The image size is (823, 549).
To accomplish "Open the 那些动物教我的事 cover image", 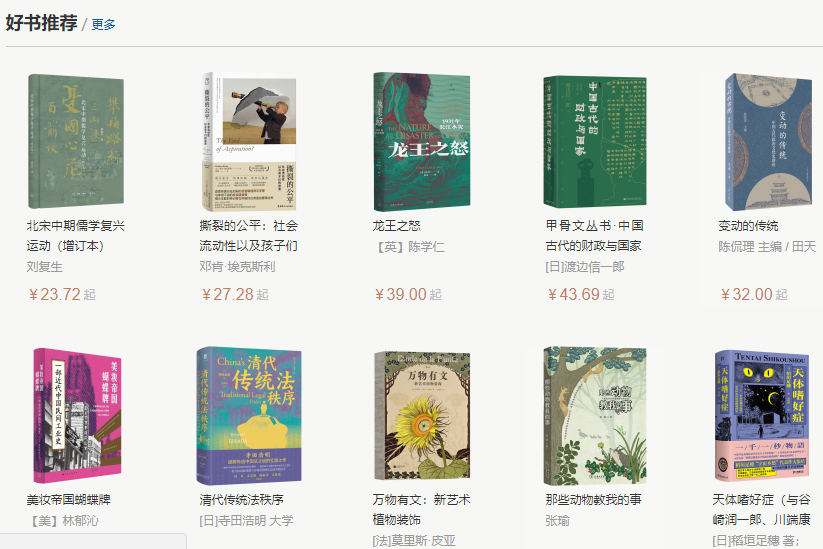I will click(595, 415).
